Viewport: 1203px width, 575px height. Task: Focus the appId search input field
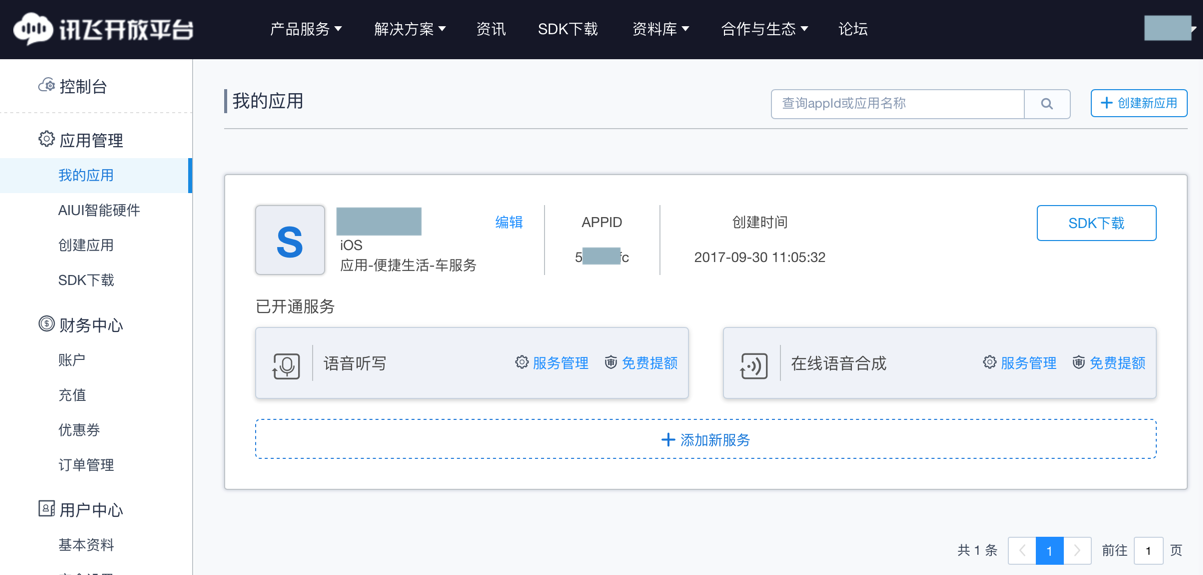pos(897,104)
